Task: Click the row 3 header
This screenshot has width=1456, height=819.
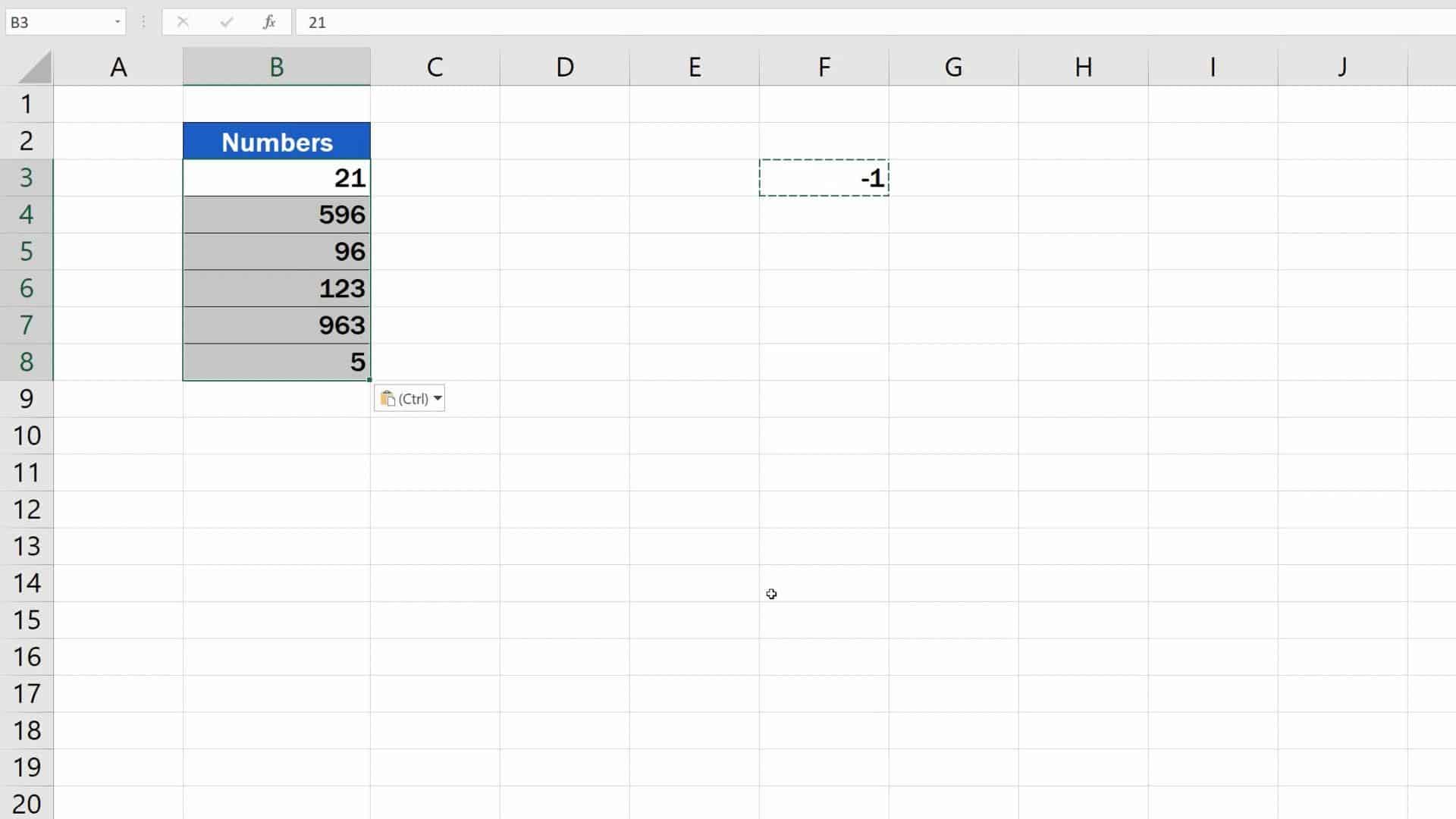Action: 27,177
